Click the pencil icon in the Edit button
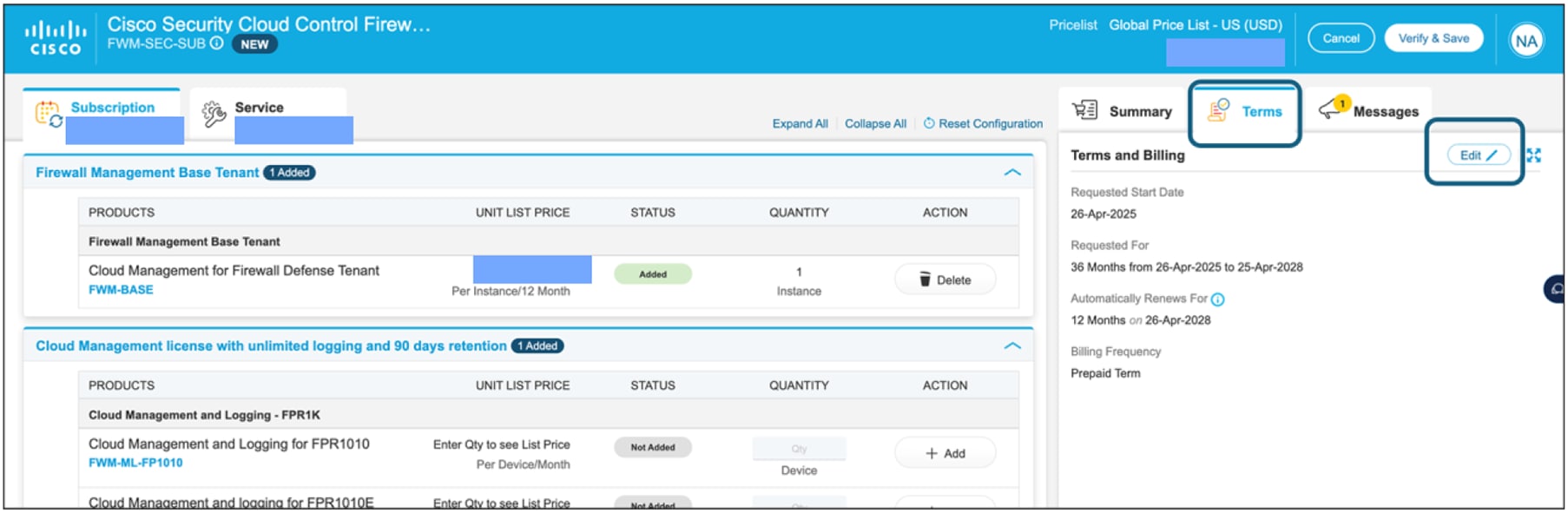Image resolution: width=1568 pixels, height=513 pixels. point(1492,155)
